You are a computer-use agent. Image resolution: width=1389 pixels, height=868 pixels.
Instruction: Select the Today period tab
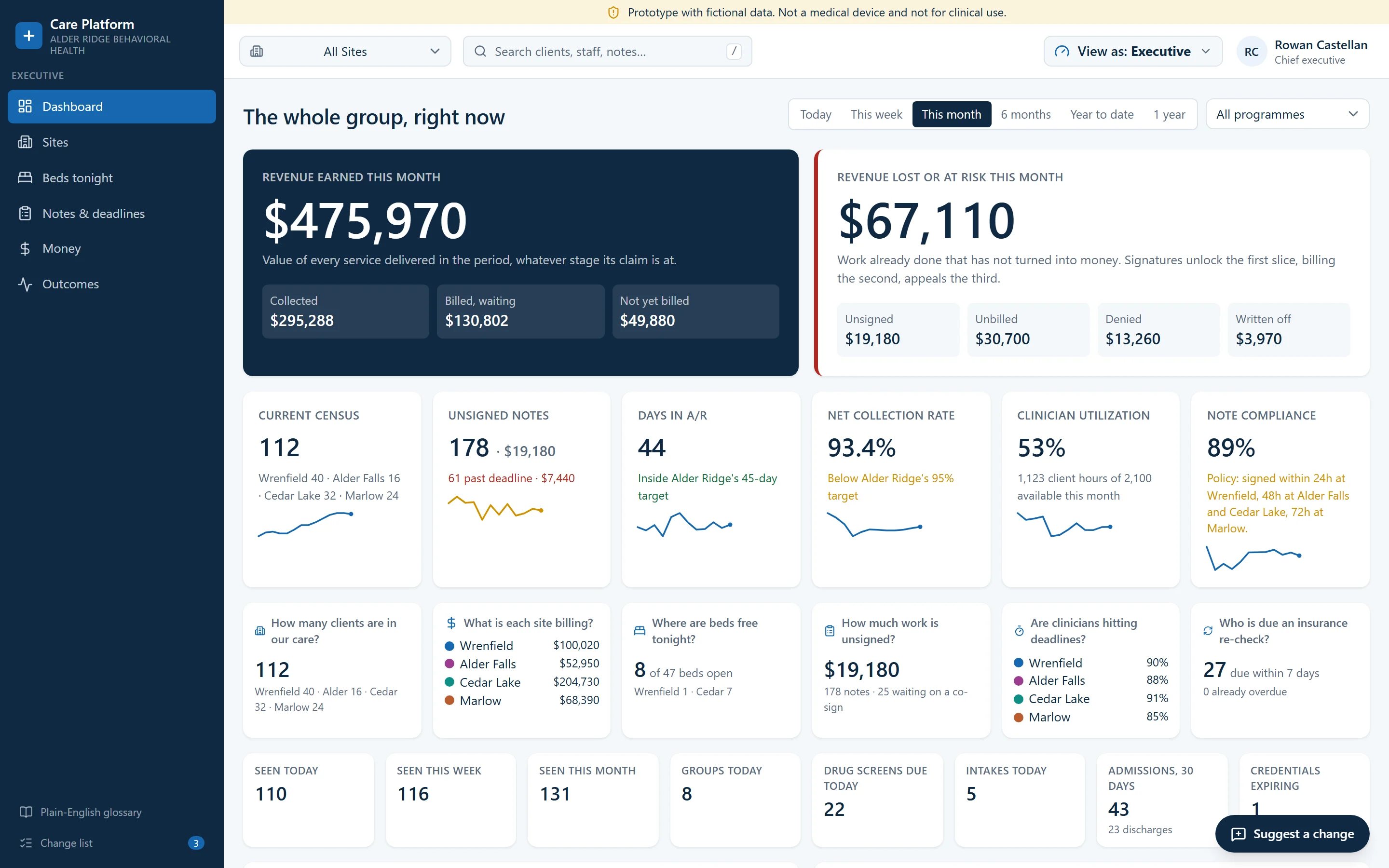tap(816, 114)
